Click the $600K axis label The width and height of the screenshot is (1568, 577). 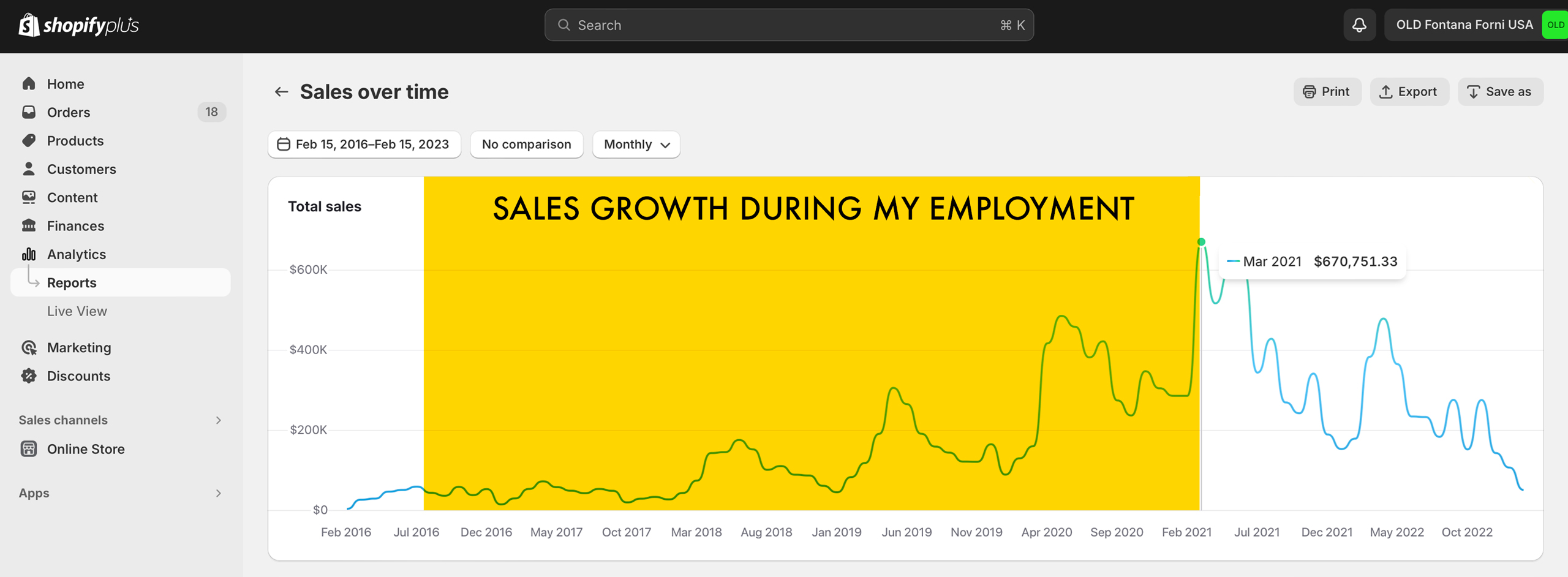coord(309,270)
